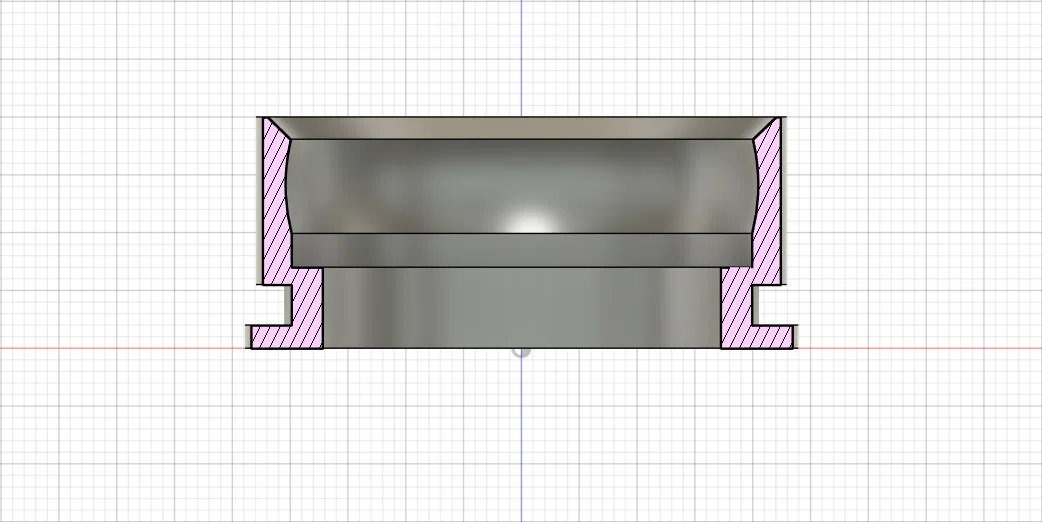Select the top chamfered inner rim face
The image size is (1042, 522).
pyautogui.click(x=522, y=128)
